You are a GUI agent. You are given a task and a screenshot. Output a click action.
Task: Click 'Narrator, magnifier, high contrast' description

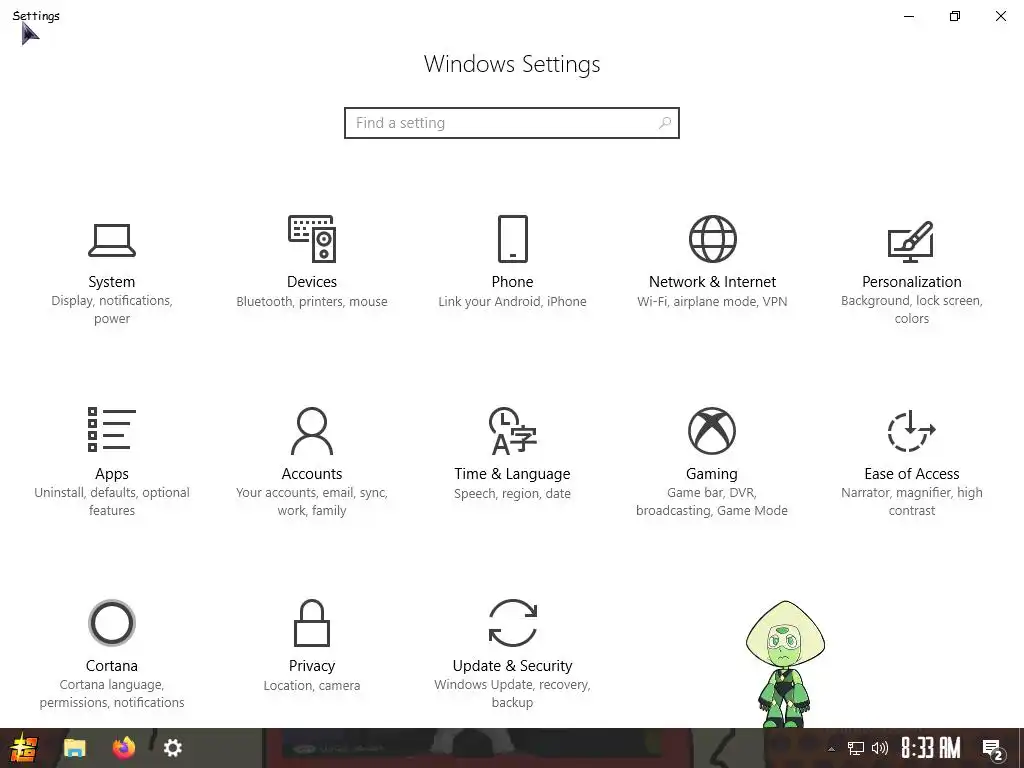click(912, 502)
